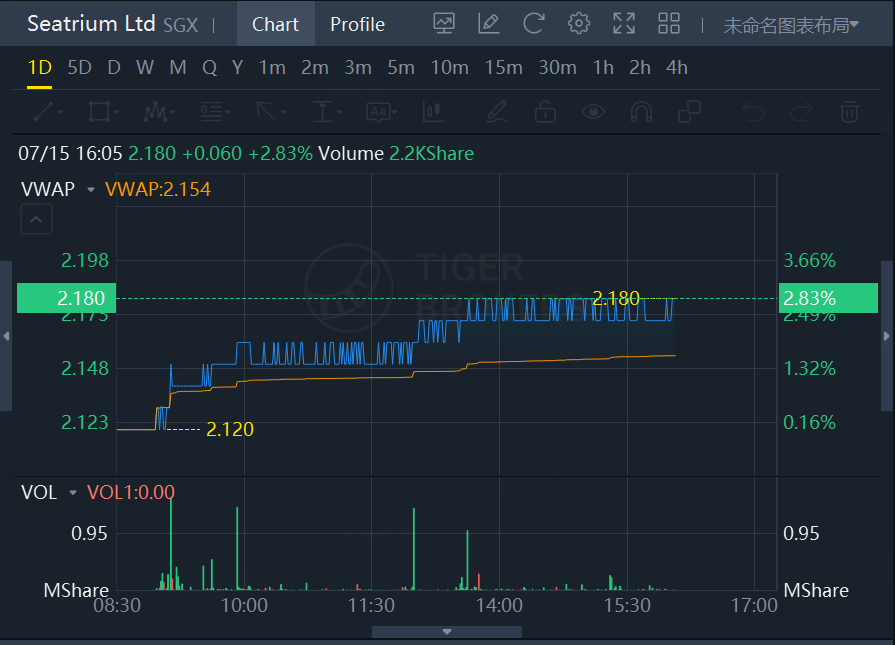Screen dimensions: 895x645
Task: Redo the drawing action
Action: [x=801, y=112]
